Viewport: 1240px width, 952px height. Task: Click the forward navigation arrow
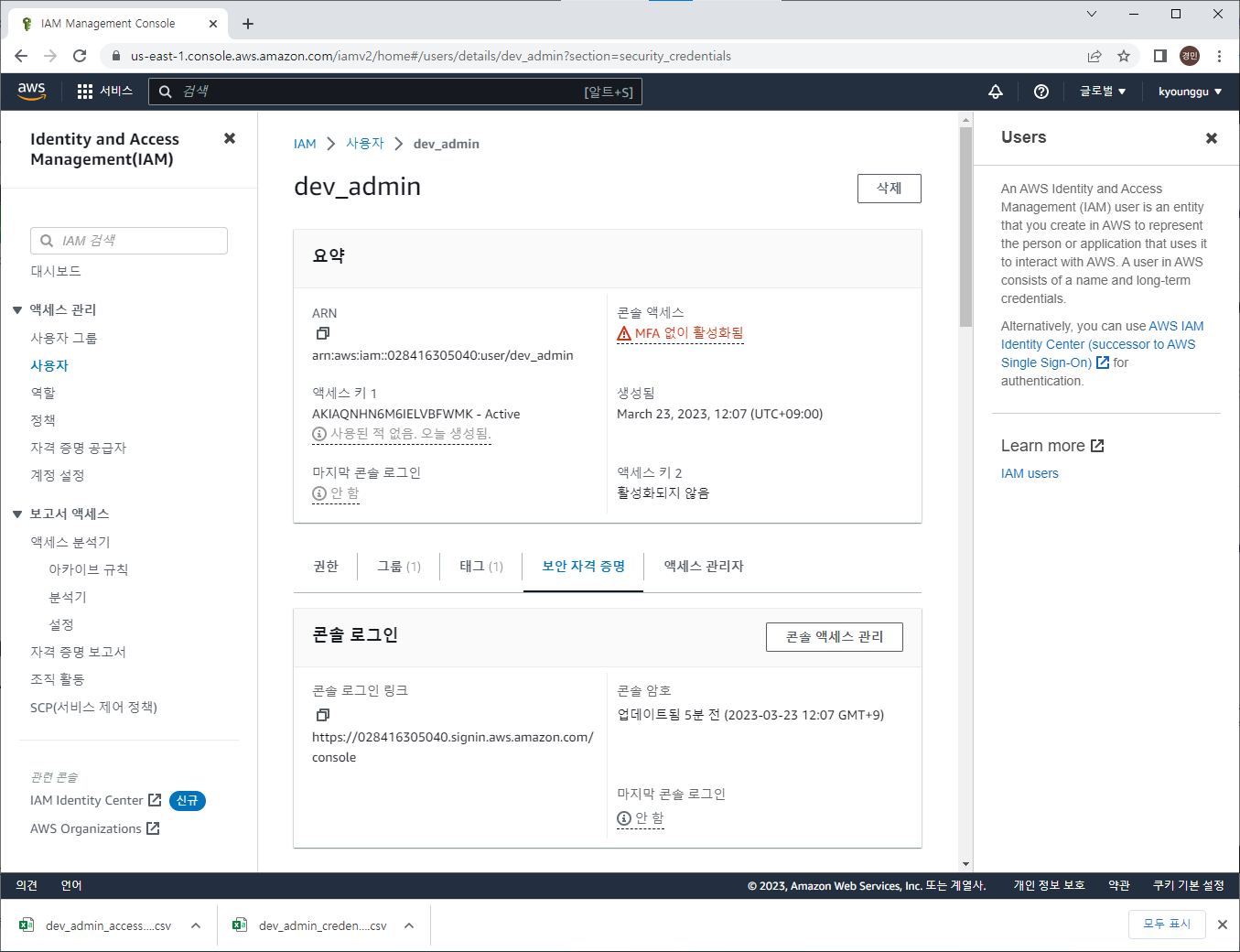click(x=50, y=56)
